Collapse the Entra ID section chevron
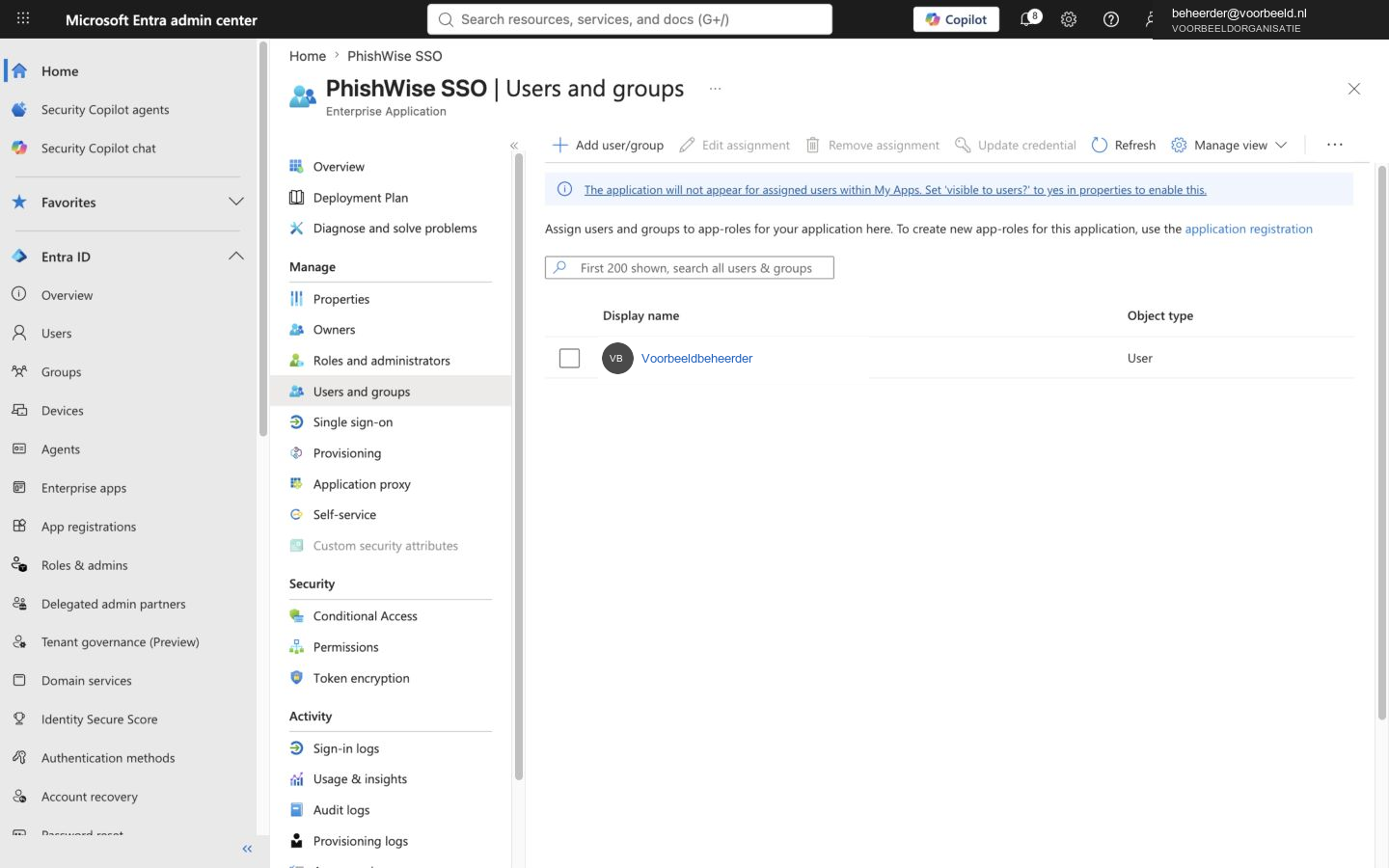 (236, 256)
